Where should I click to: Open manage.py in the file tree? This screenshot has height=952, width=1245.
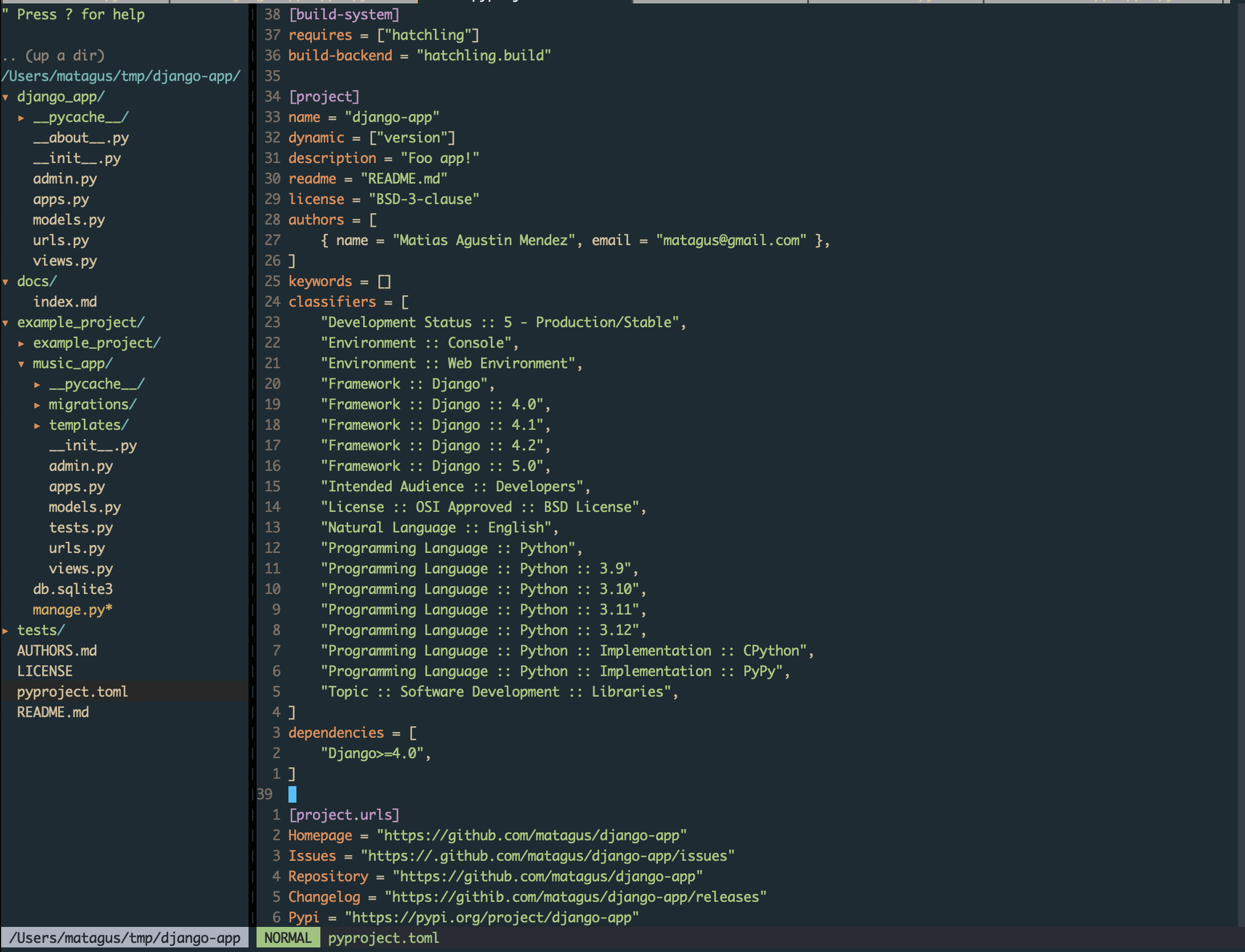click(72, 610)
